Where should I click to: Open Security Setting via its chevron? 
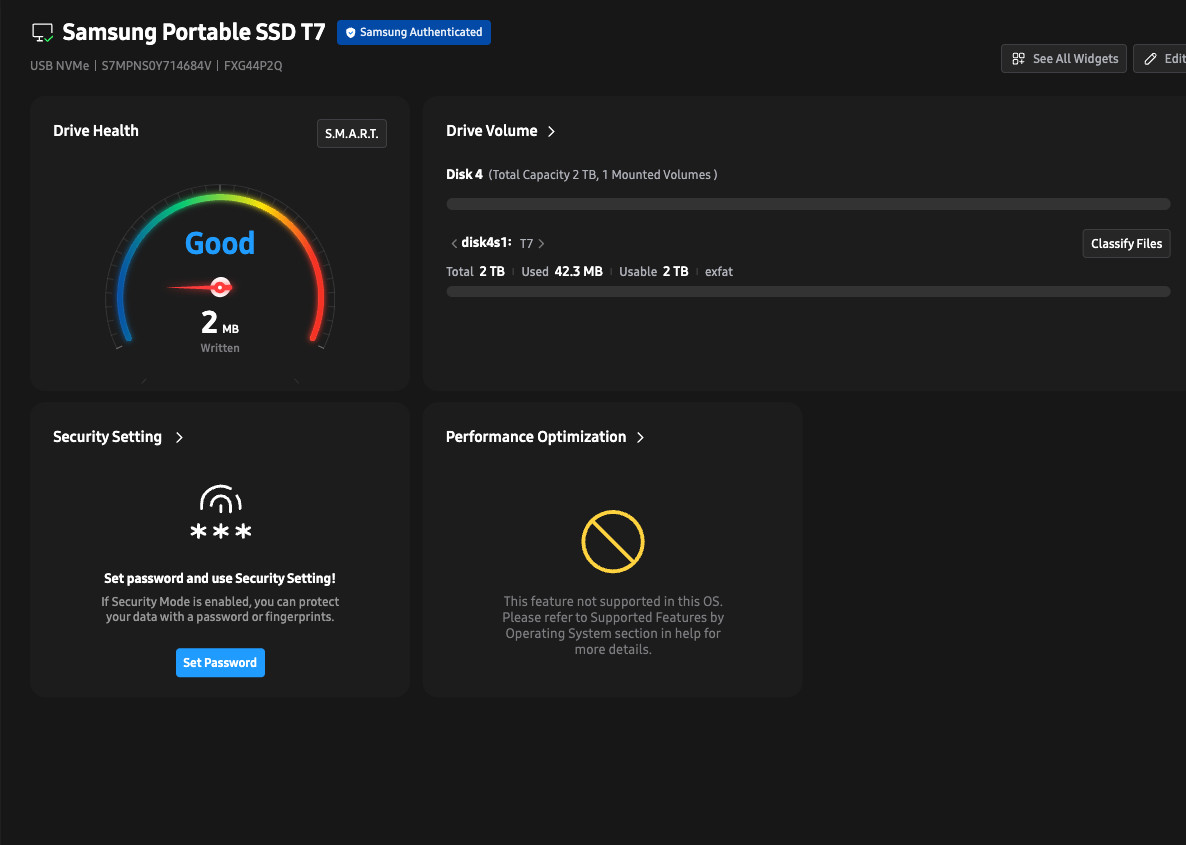(x=179, y=437)
